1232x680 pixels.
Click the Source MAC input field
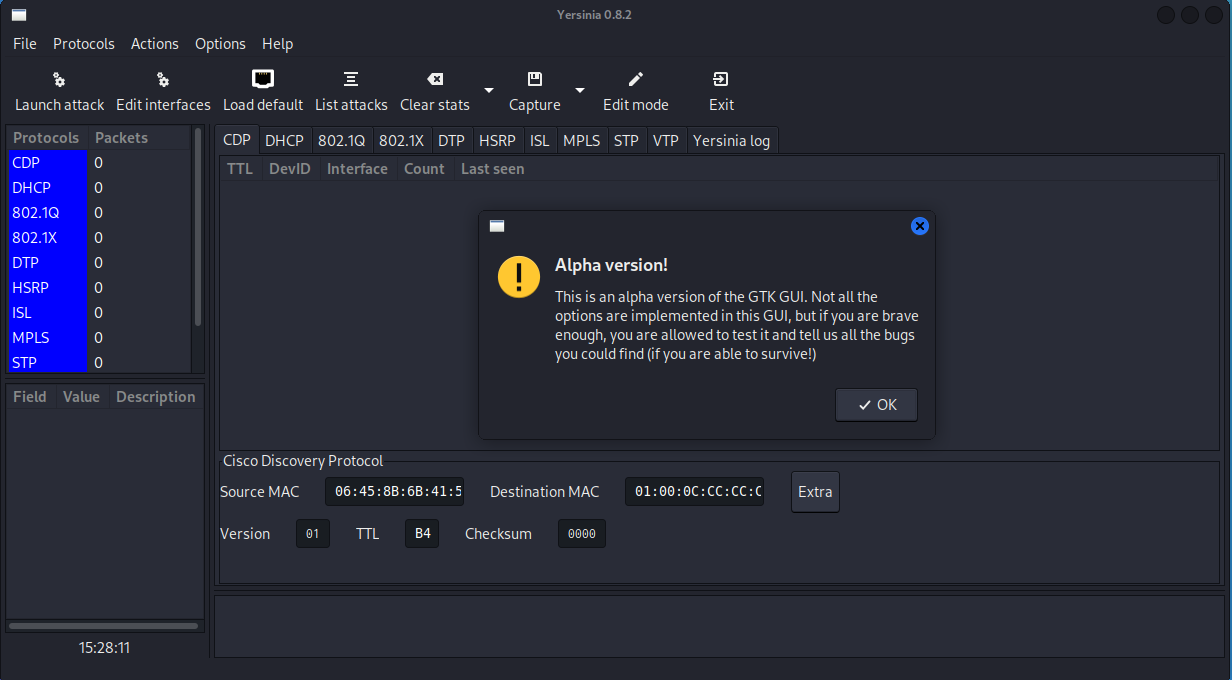pos(395,491)
